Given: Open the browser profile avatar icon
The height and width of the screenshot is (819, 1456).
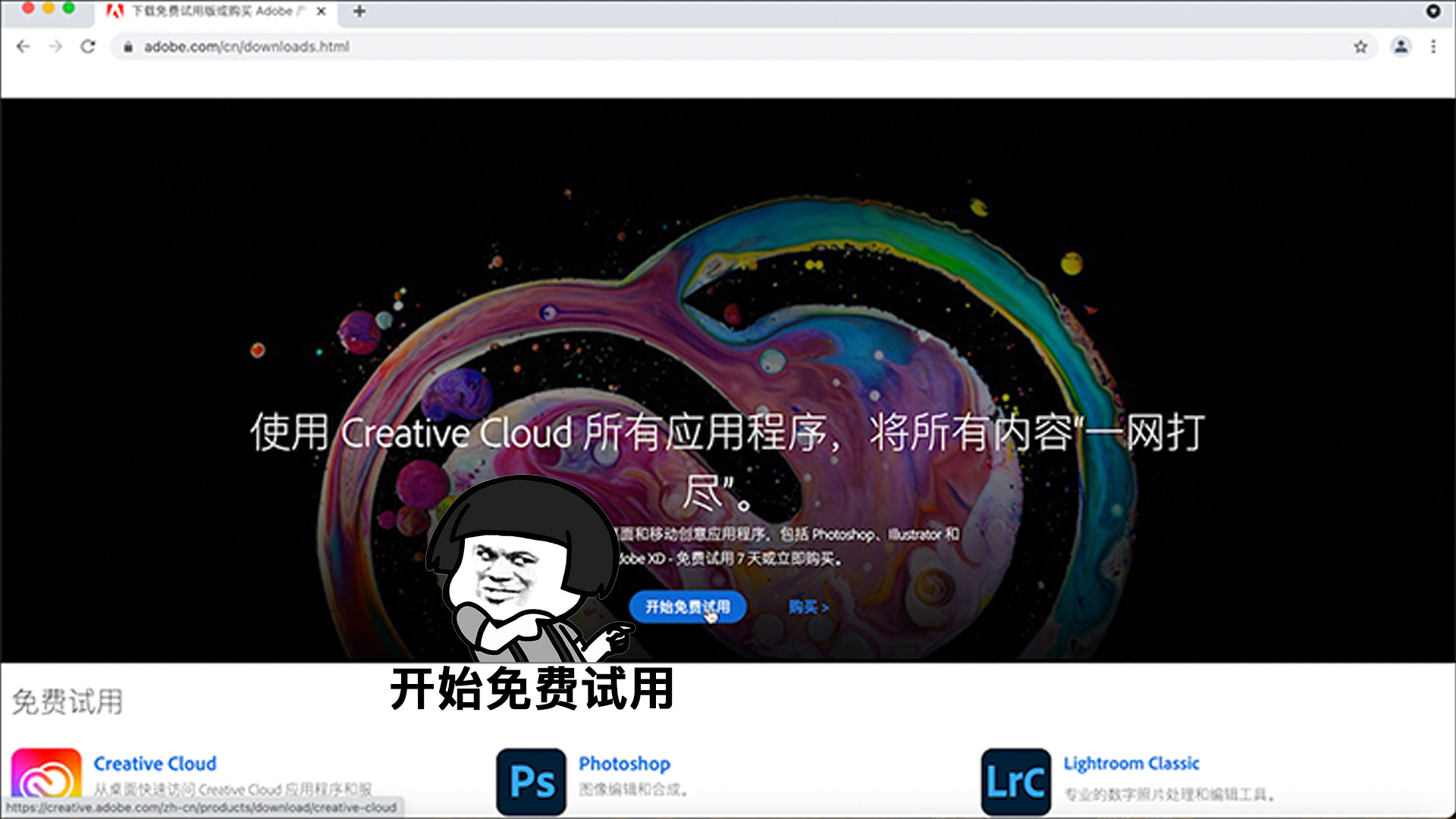Looking at the screenshot, I should pyautogui.click(x=1401, y=46).
